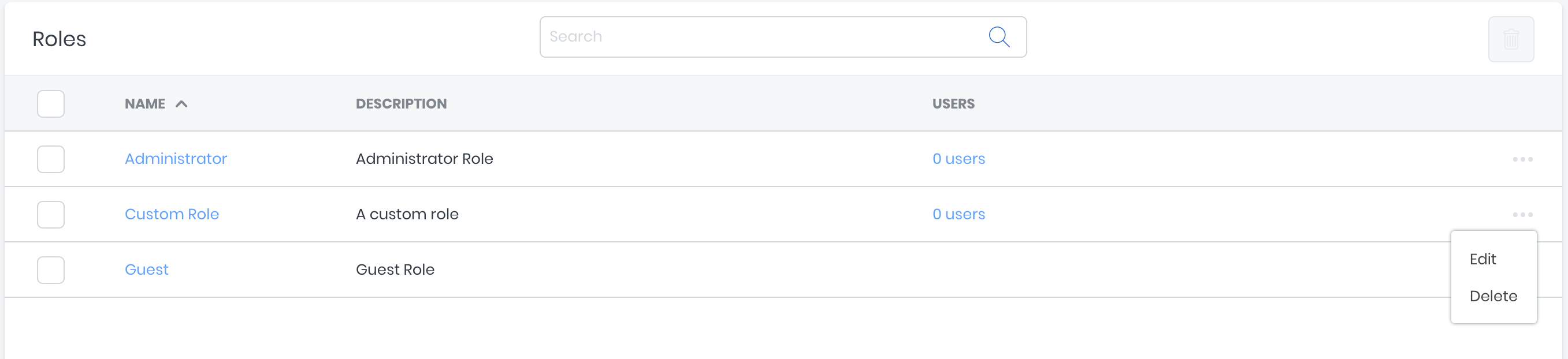Open Administrator row three-dot actions menu

1522,159
